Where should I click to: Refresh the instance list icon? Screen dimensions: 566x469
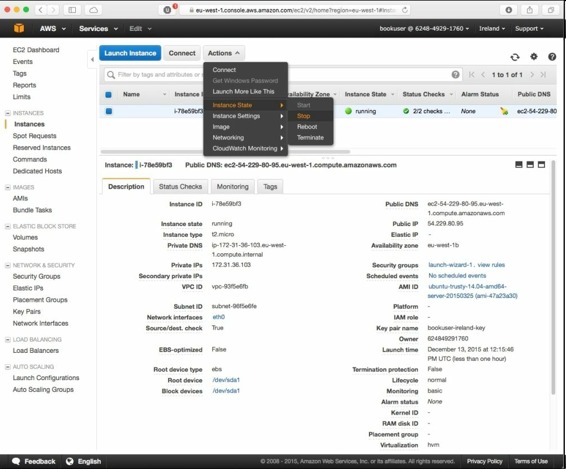515,57
